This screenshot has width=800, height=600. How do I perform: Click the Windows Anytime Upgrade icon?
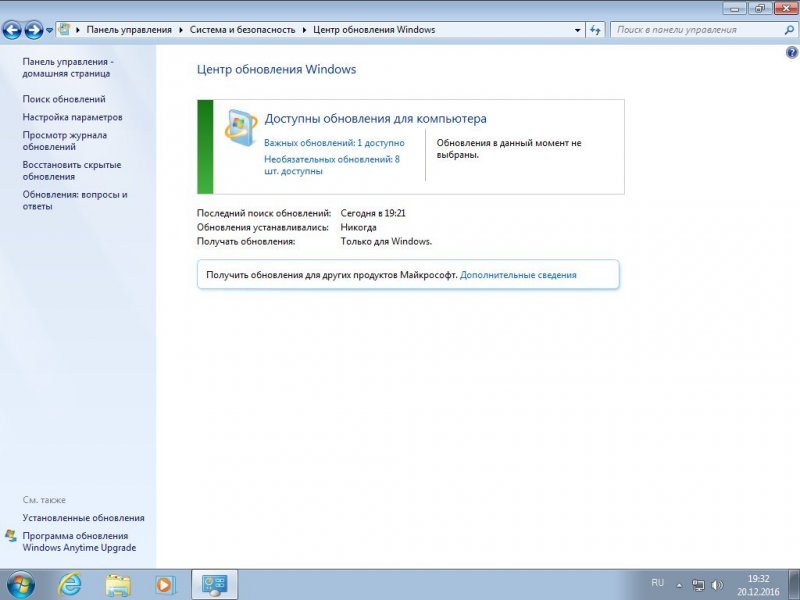[11, 536]
